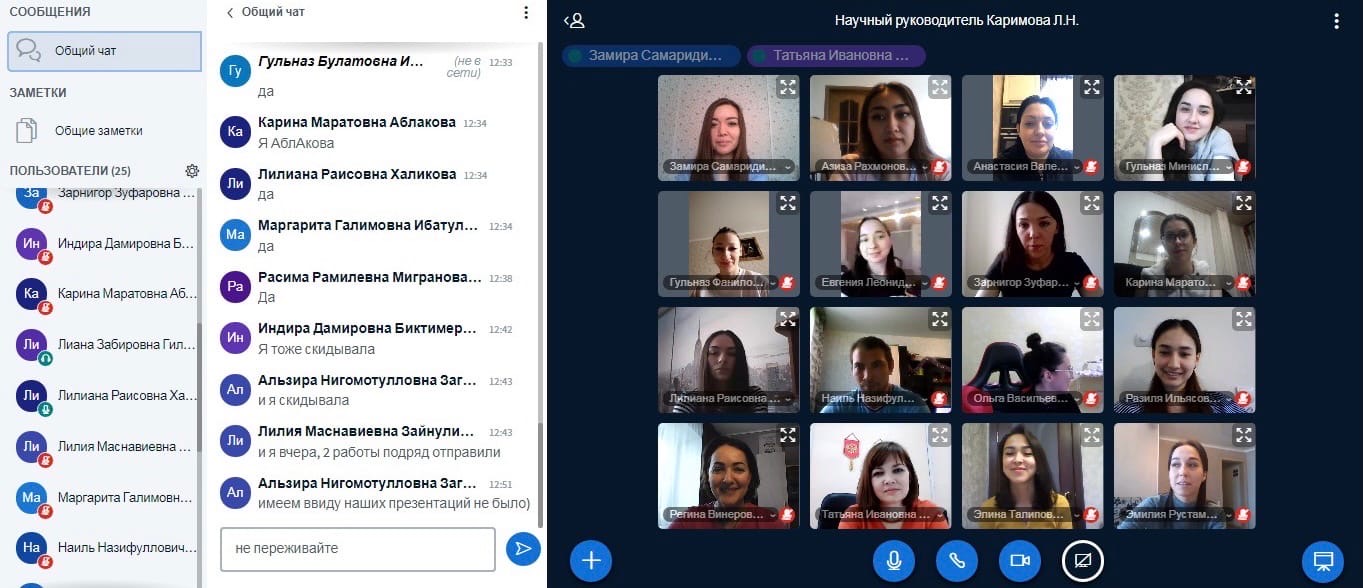Open the users settings gear

(192, 171)
